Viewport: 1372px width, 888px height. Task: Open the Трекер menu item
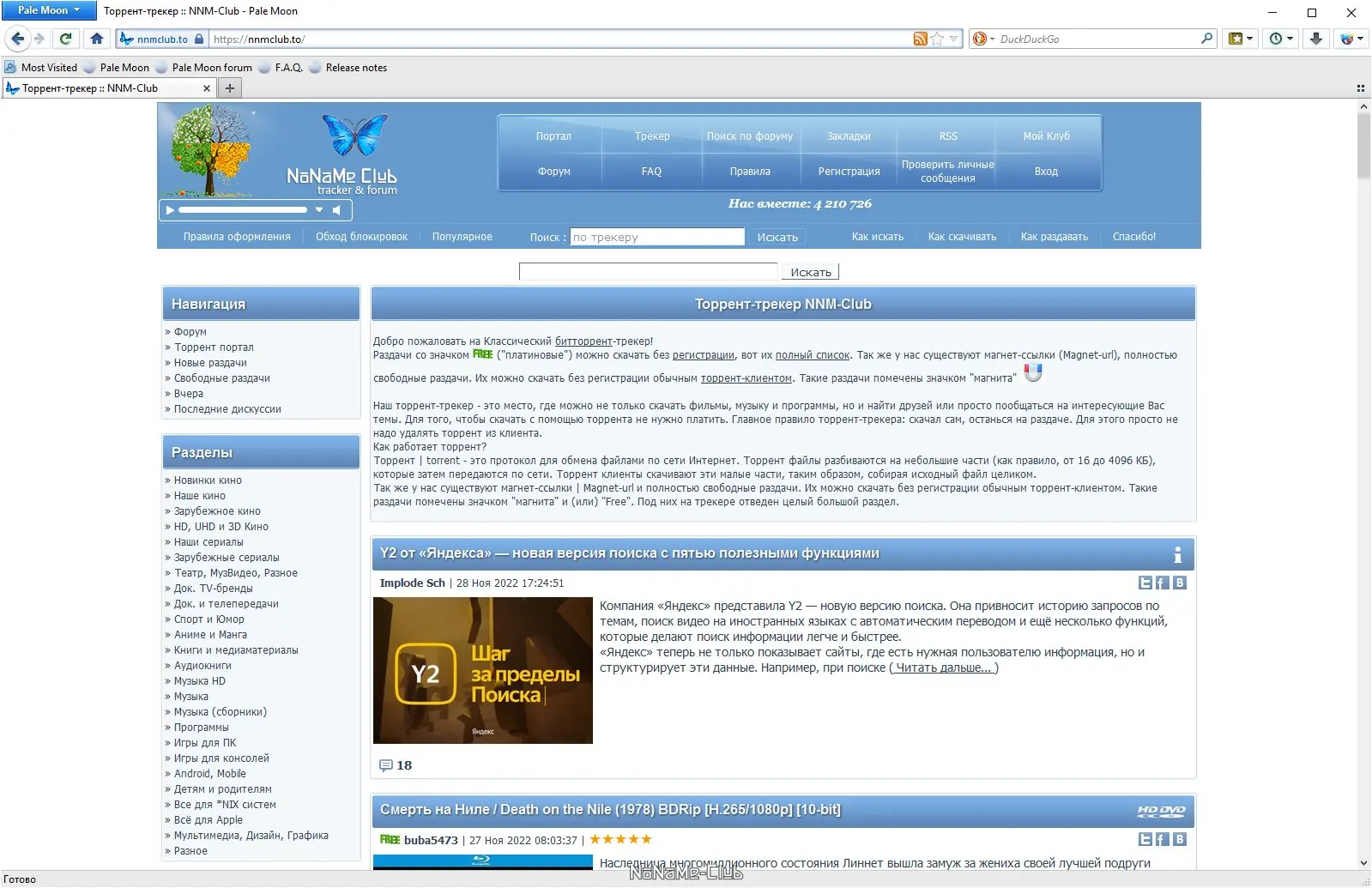pos(652,136)
